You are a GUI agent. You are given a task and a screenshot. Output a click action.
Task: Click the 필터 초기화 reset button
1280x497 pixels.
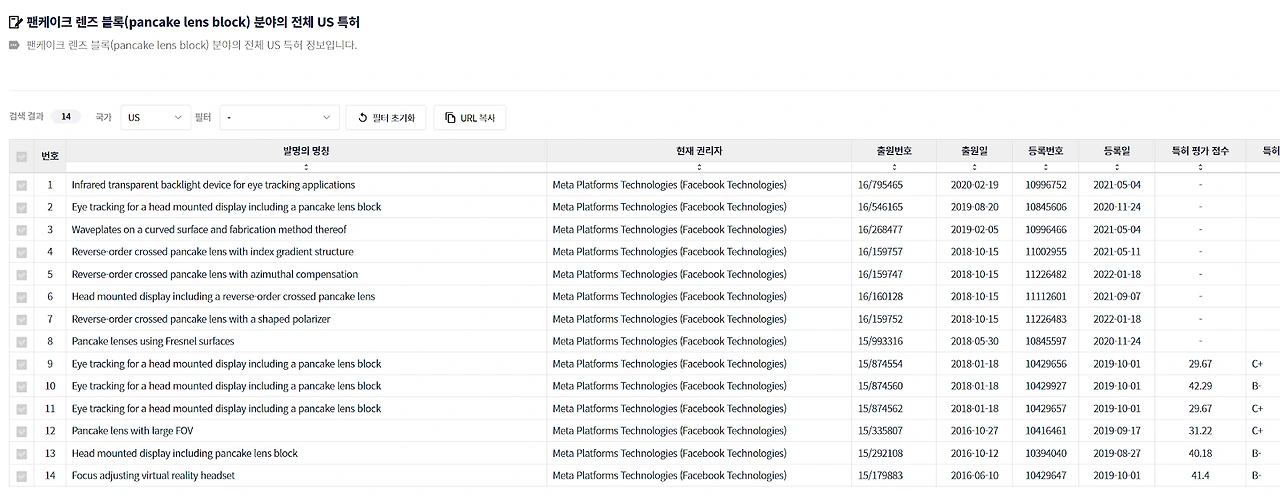coord(386,118)
